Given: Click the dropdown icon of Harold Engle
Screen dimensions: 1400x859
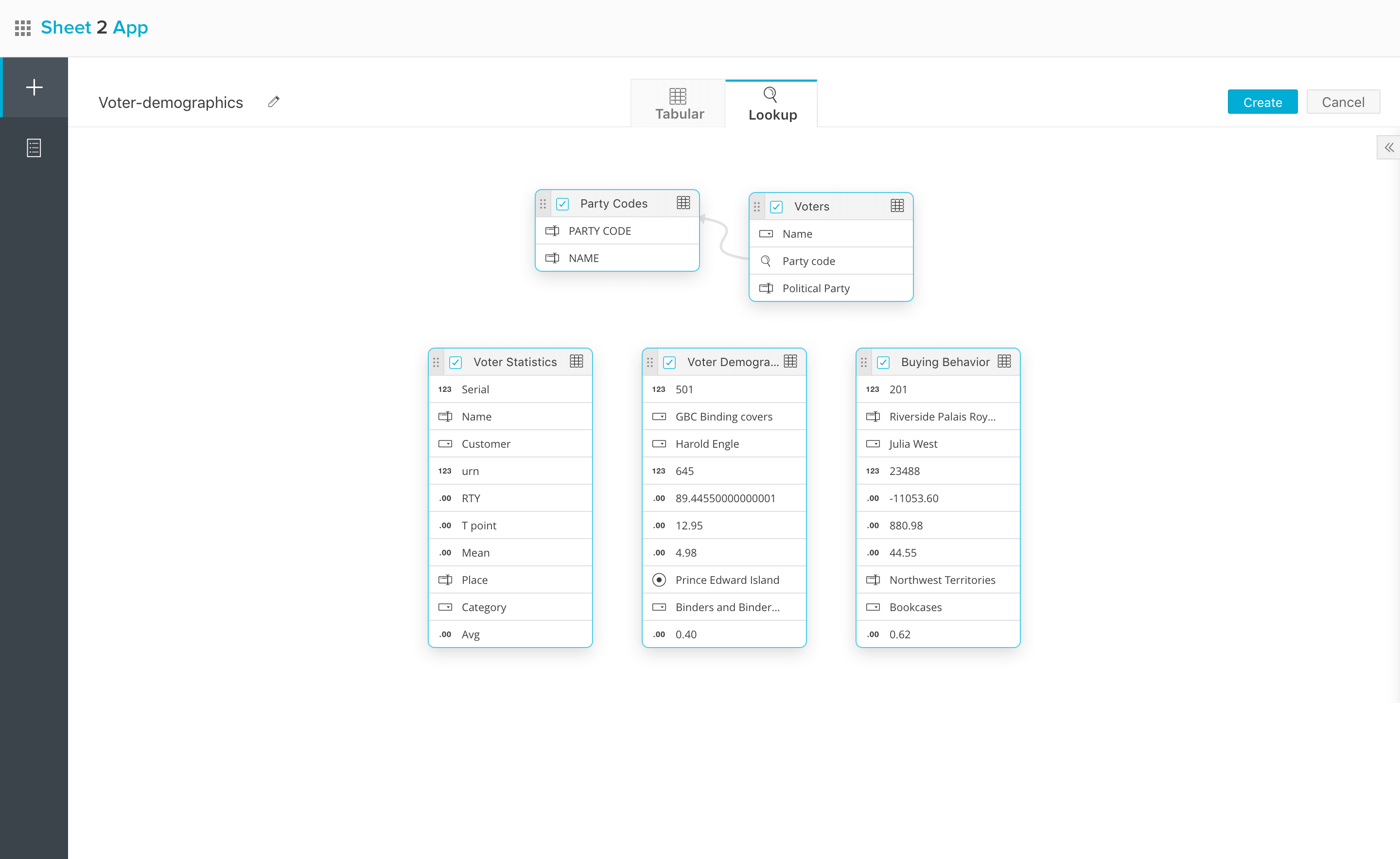Looking at the screenshot, I should coord(659,444).
